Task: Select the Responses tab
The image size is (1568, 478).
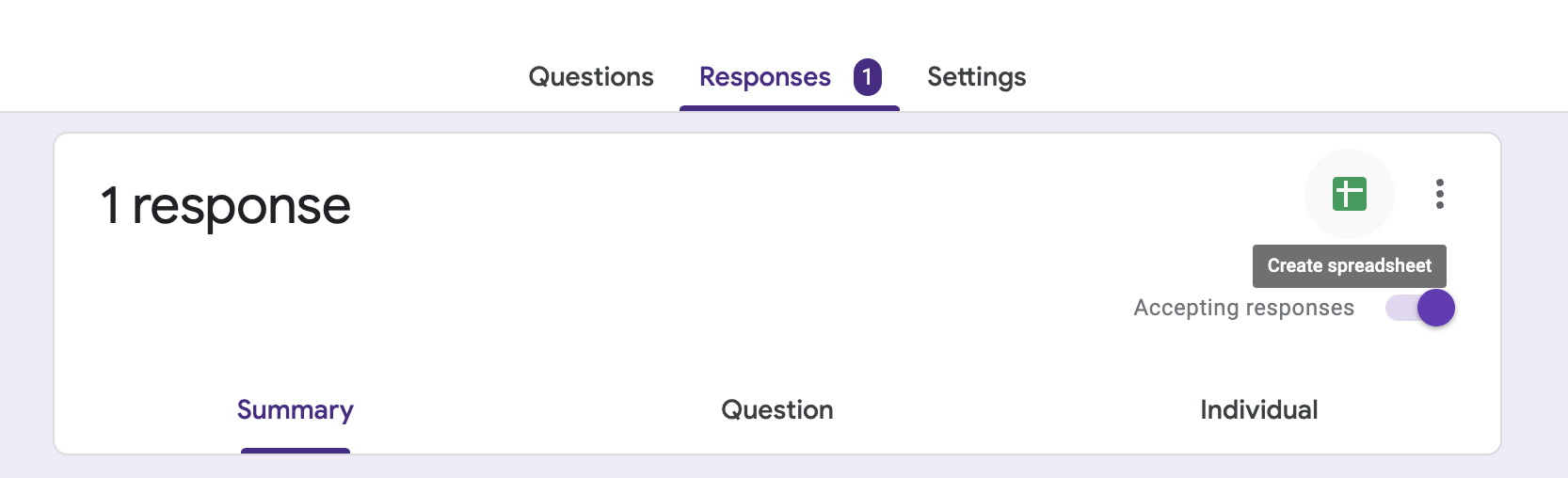Action: point(764,77)
